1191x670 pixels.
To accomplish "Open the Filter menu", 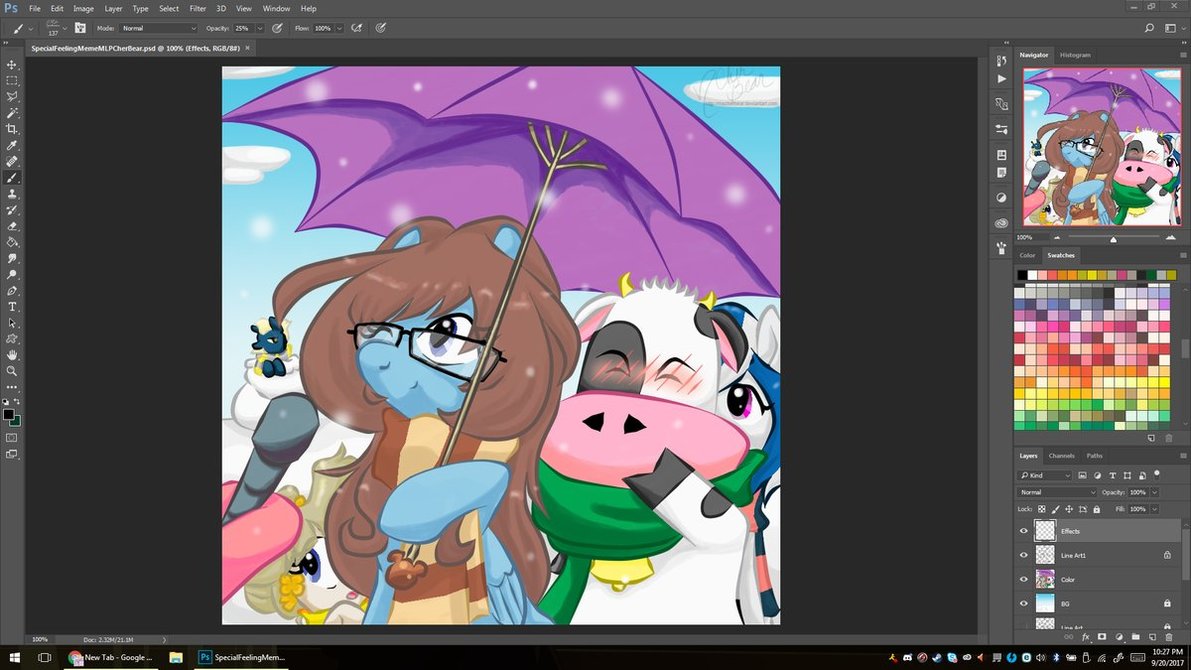I will pyautogui.click(x=198, y=8).
